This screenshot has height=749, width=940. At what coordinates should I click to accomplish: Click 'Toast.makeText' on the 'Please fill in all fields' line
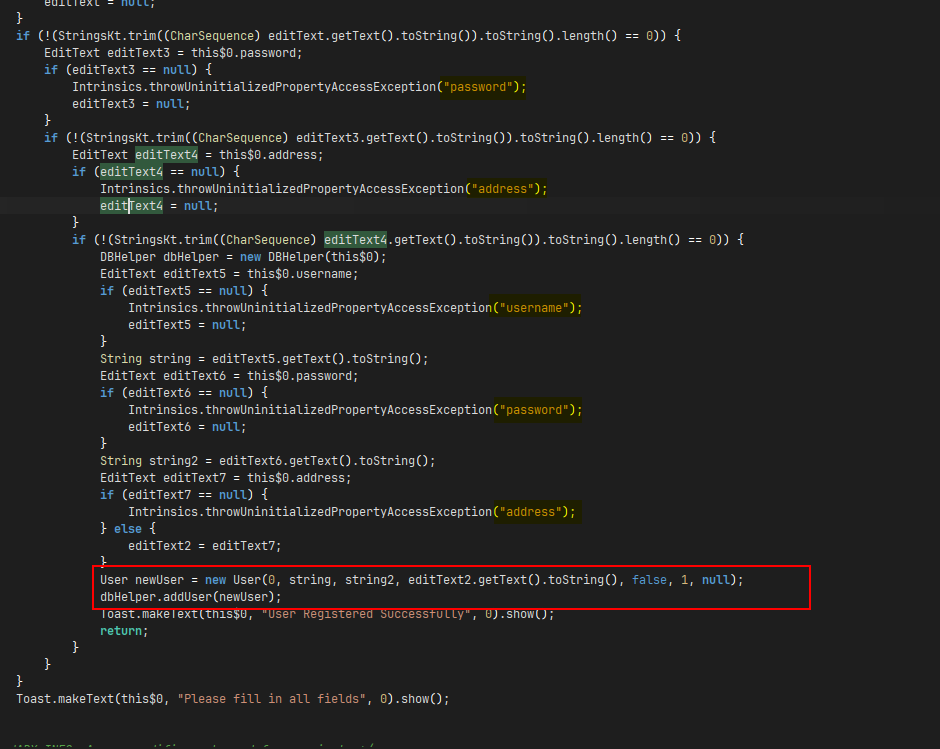point(65,699)
